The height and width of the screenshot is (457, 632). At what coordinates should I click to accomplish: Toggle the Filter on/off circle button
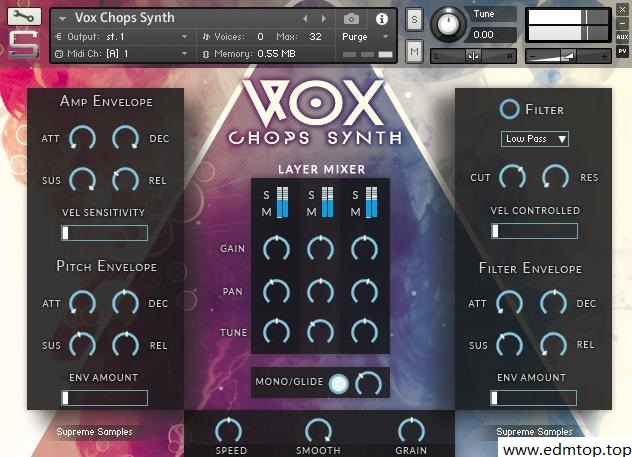pyautogui.click(x=510, y=109)
